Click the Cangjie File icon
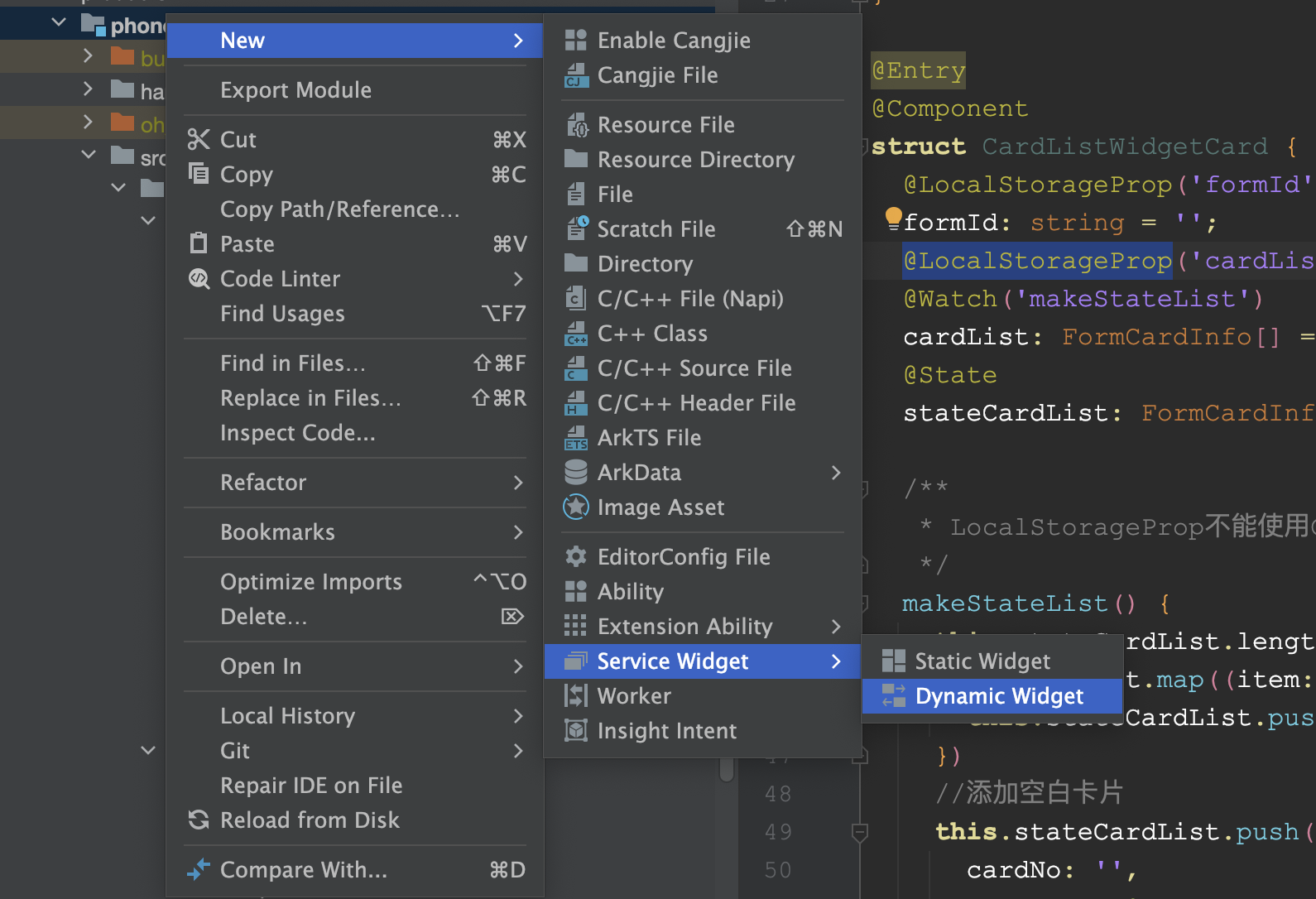The image size is (1316, 899). point(575,75)
